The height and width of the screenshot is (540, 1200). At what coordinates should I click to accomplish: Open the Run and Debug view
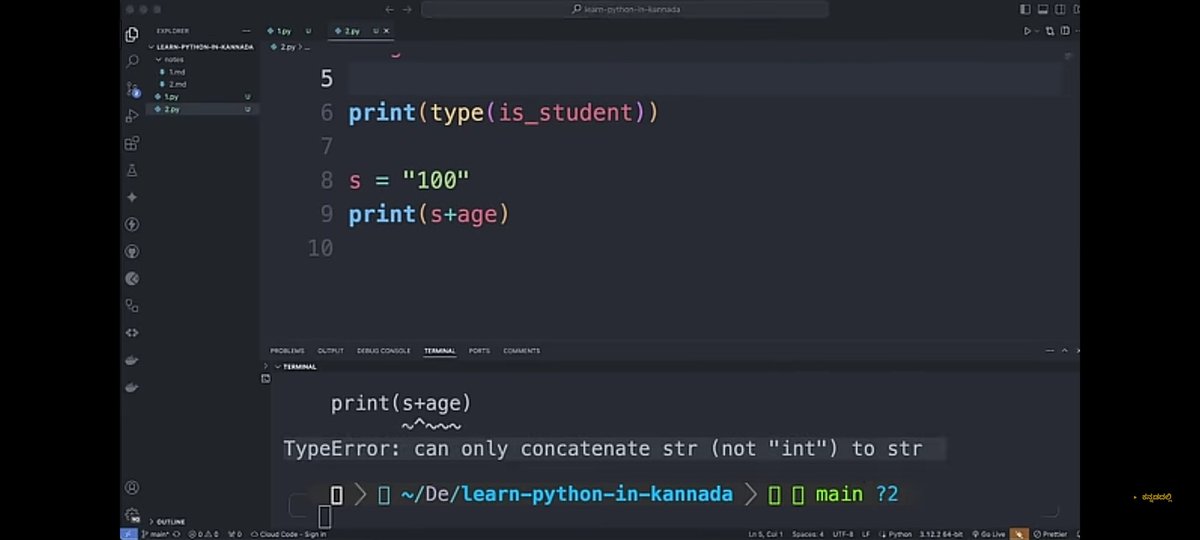132,116
